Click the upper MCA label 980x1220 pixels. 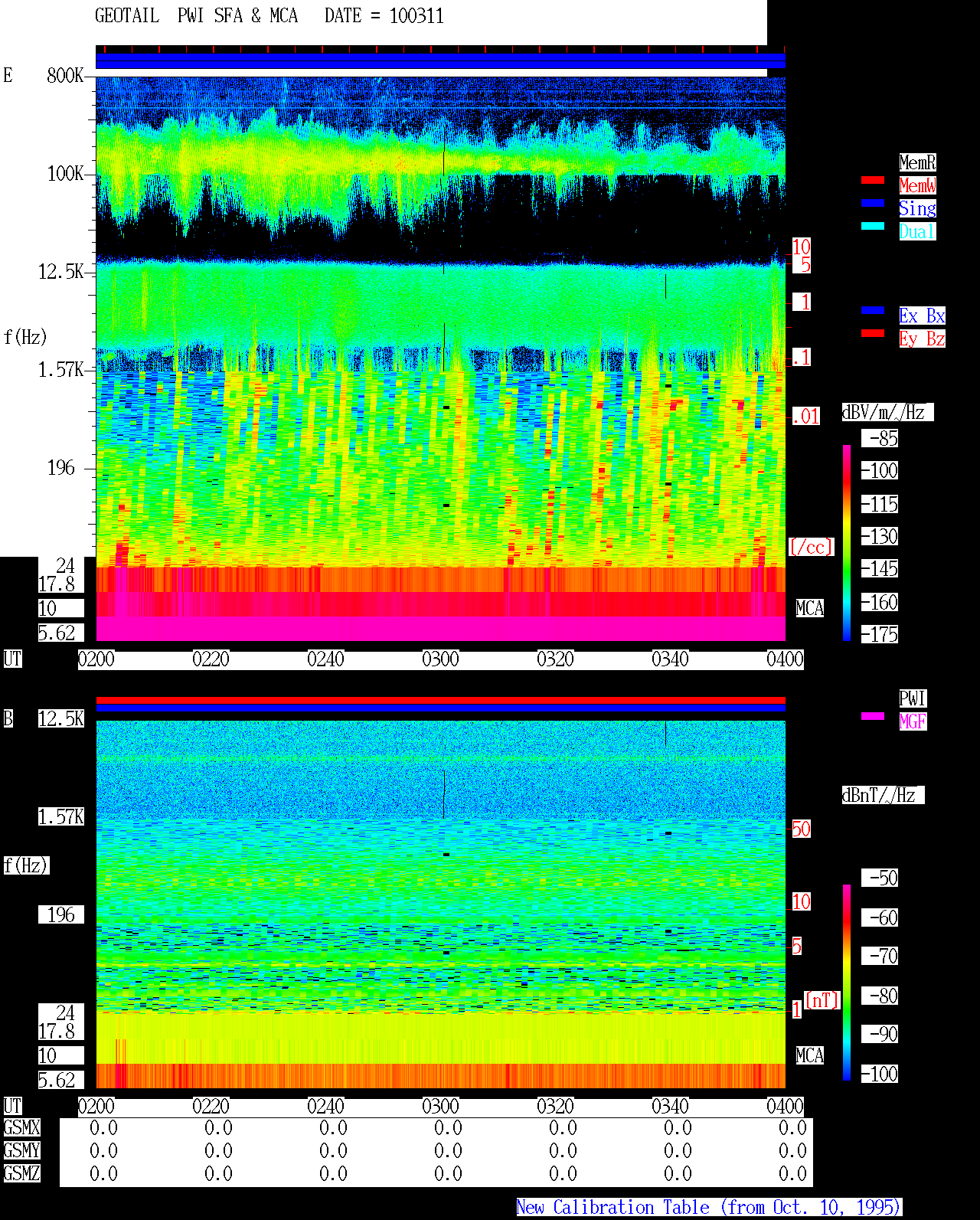click(x=809, y=609)
